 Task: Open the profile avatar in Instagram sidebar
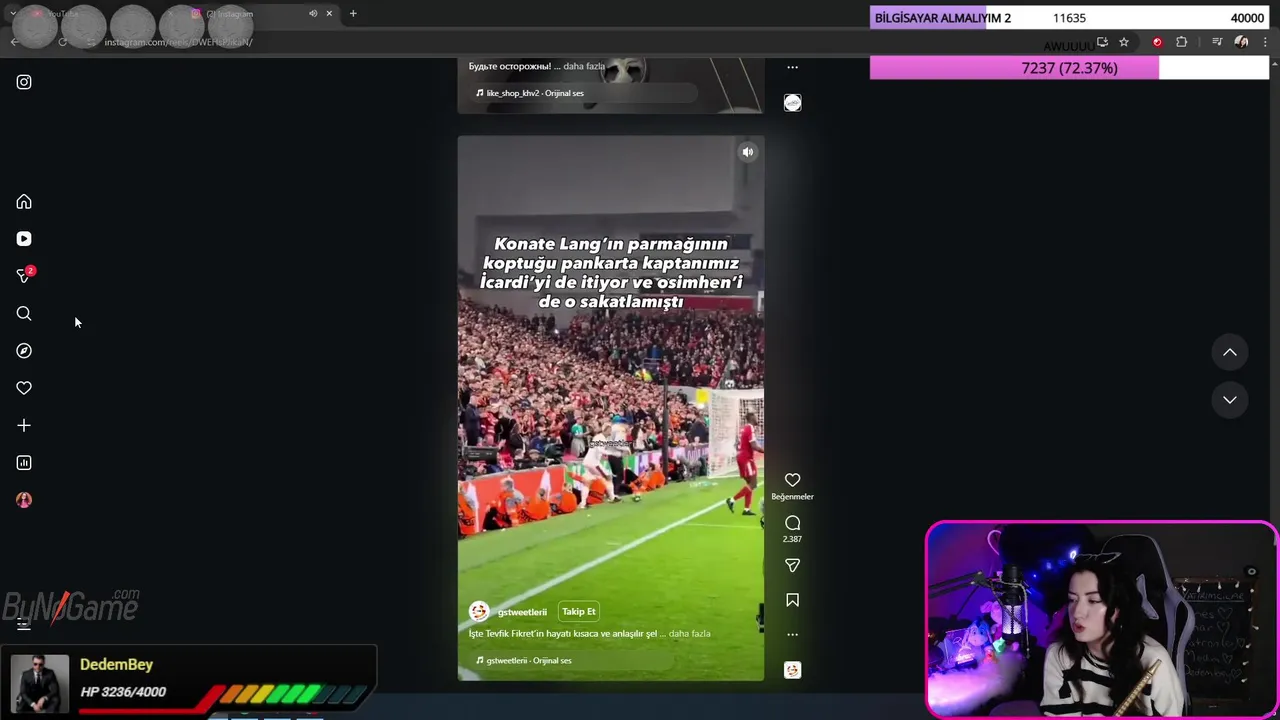[x=24, y=500]
